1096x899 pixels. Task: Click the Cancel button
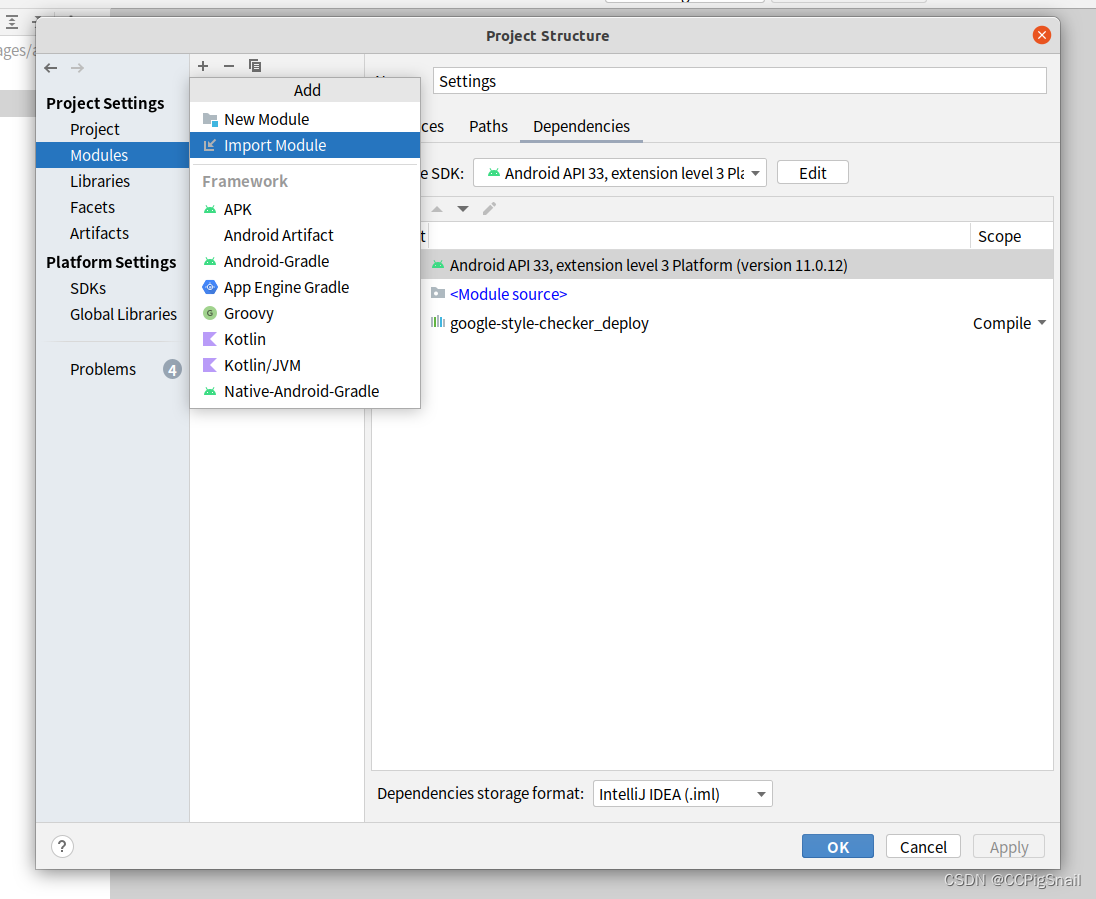[923, 847]
